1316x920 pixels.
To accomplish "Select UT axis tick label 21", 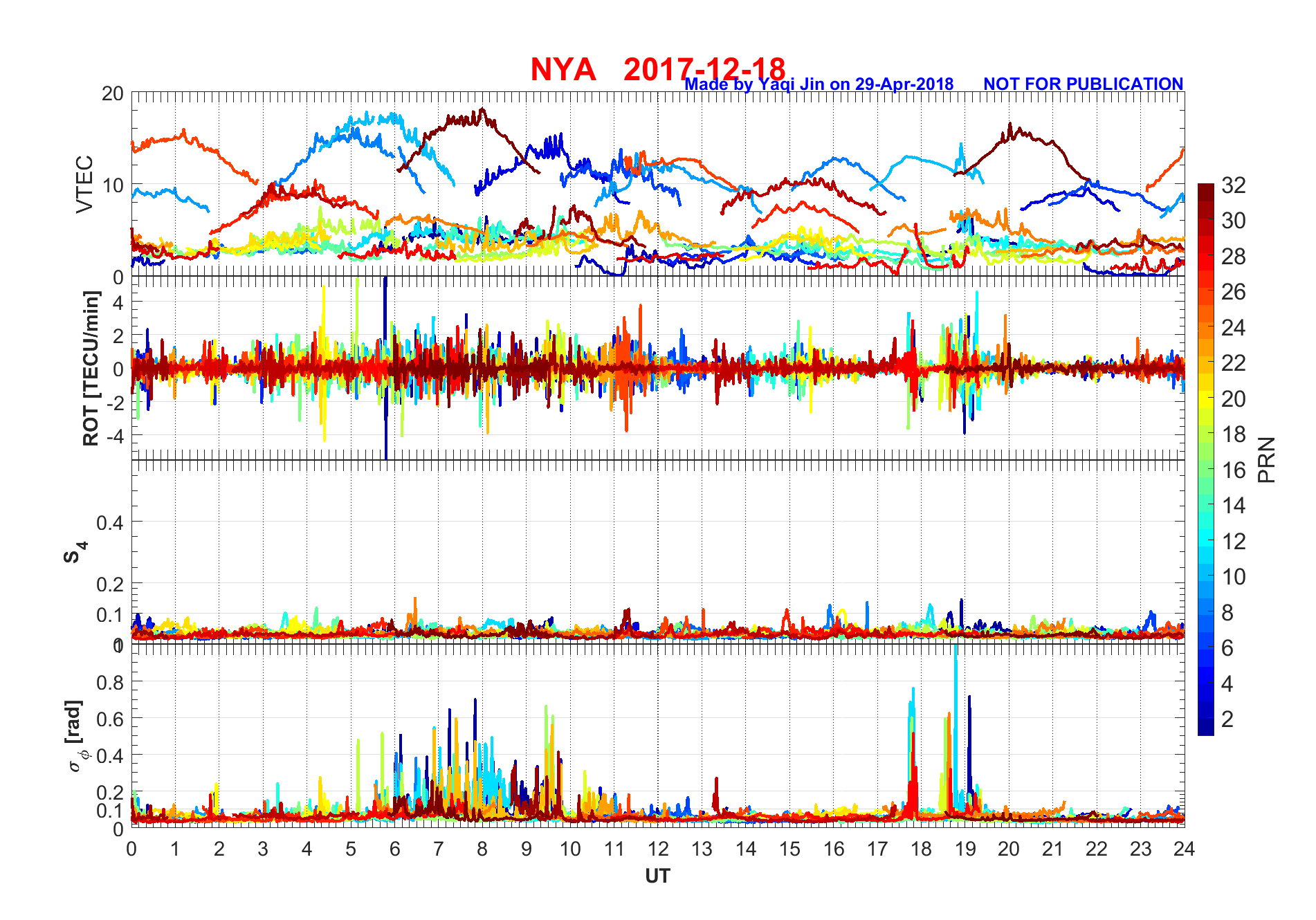I will (1052, 849).
